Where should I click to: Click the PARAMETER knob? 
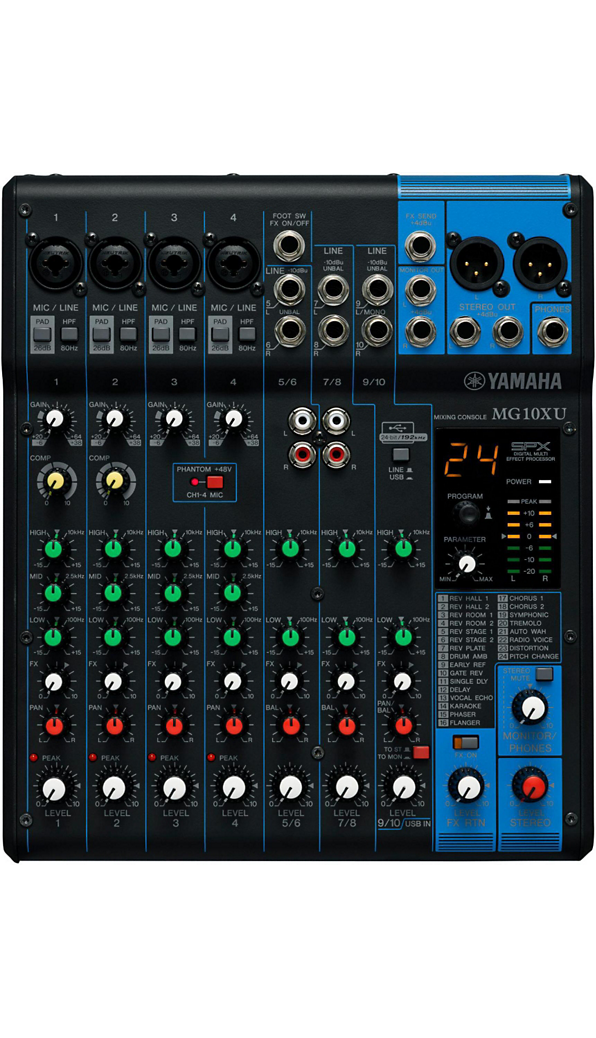[466, 563]
